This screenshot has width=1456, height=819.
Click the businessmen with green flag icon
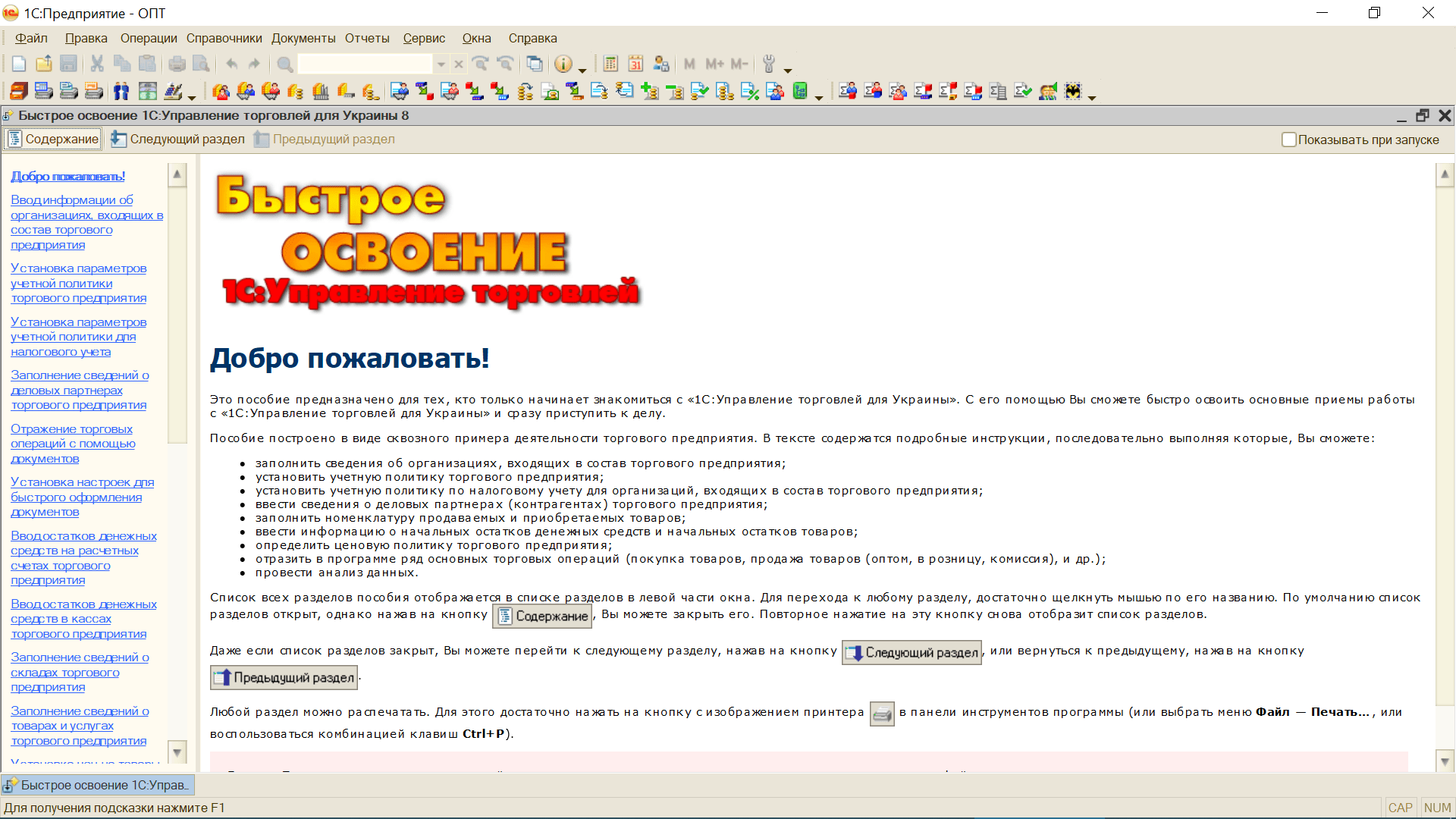pos(1048,92)
